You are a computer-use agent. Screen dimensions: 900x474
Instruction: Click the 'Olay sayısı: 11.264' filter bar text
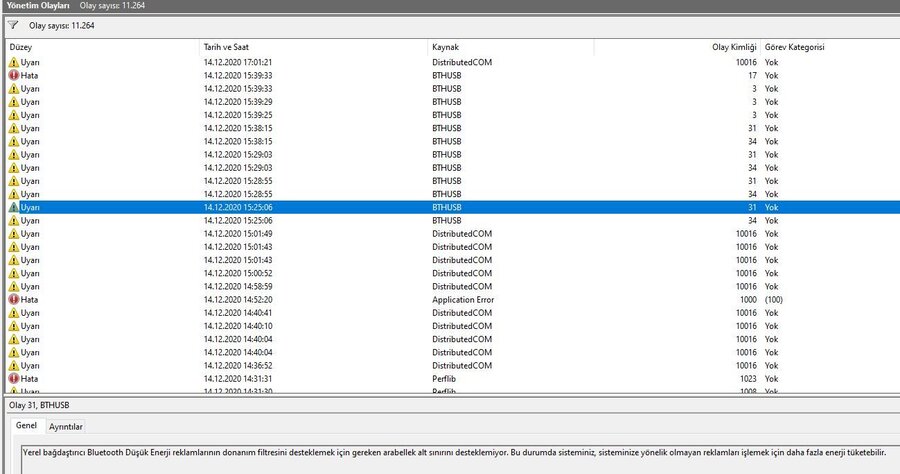[61, 25]
